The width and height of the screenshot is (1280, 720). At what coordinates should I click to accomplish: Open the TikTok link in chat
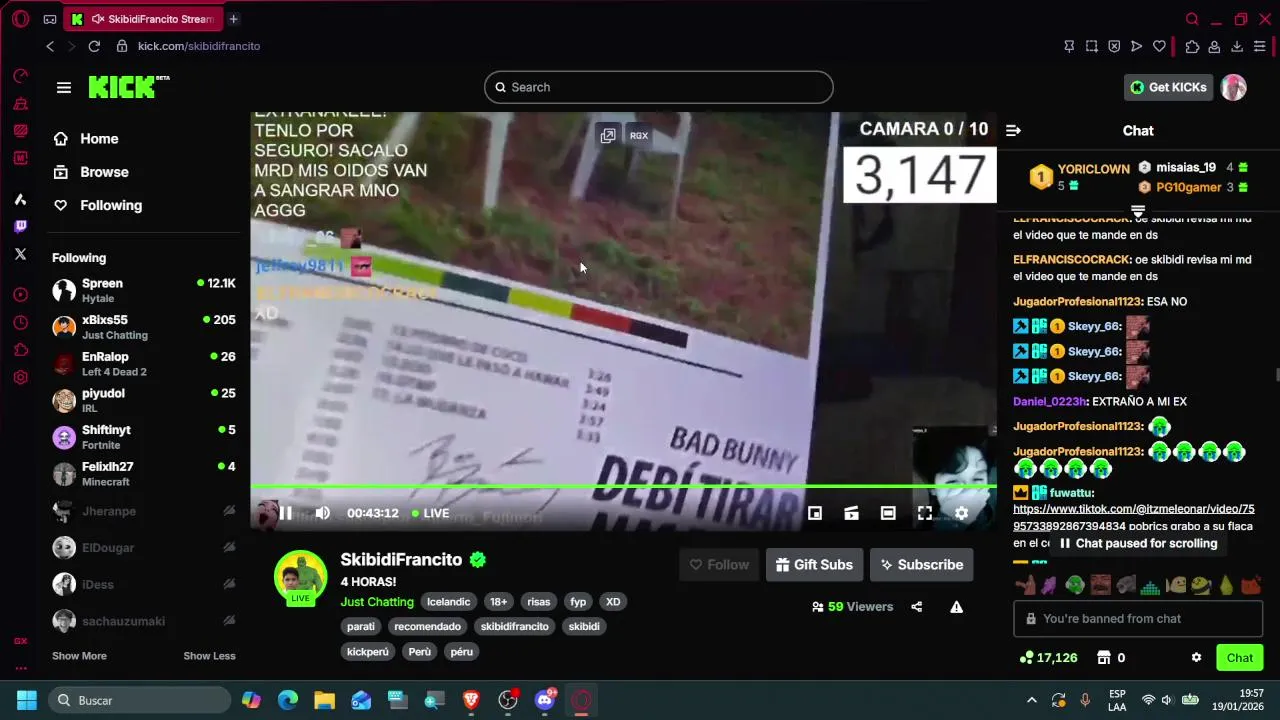[1133, 517]
